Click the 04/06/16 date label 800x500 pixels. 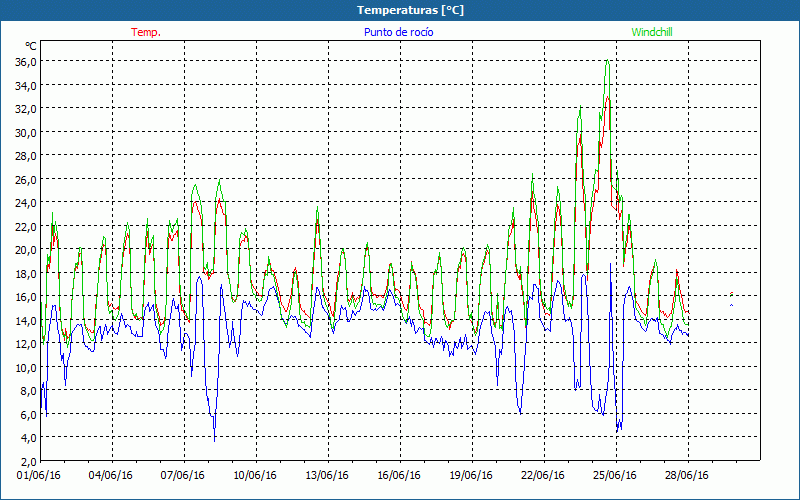(111, 475)
